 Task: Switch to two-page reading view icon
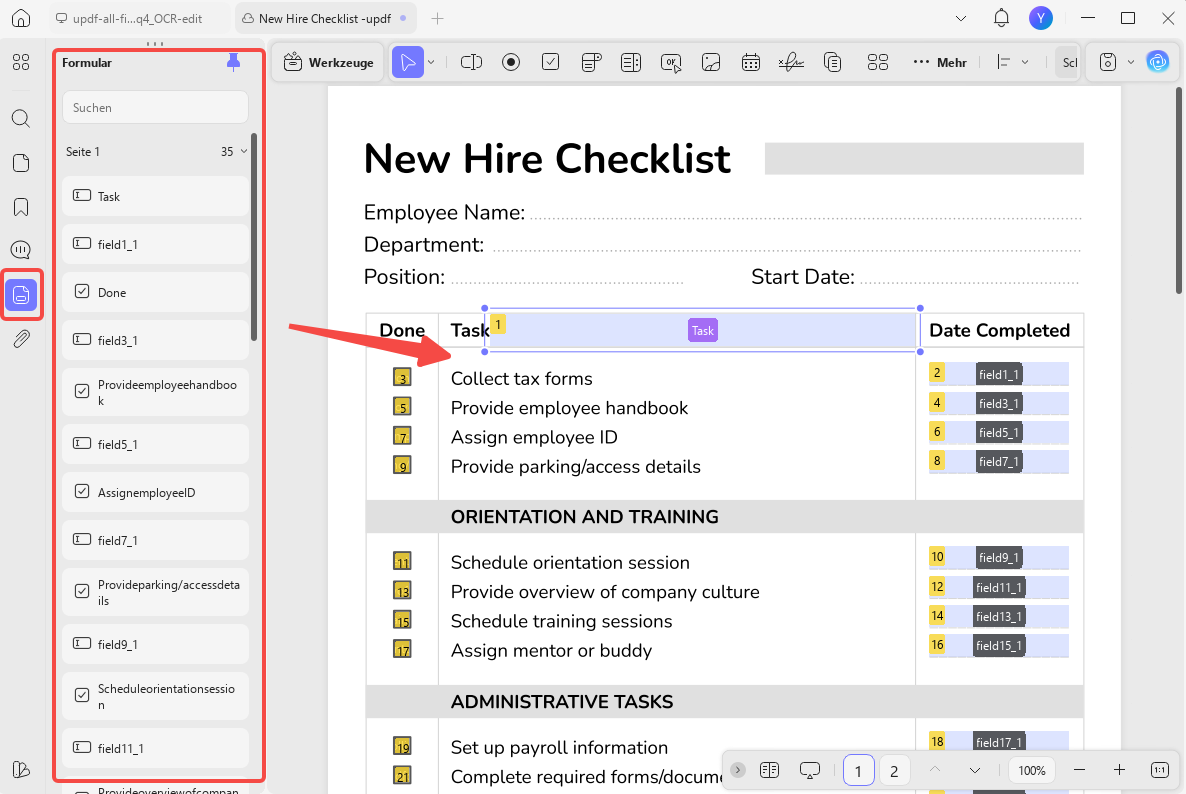point(769,770)
